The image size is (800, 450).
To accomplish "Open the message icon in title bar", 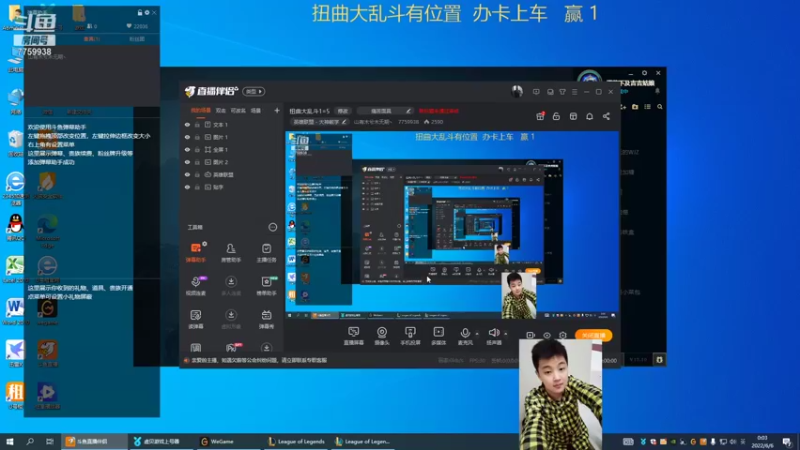I will pyautogui.click(x=536, y=92).
